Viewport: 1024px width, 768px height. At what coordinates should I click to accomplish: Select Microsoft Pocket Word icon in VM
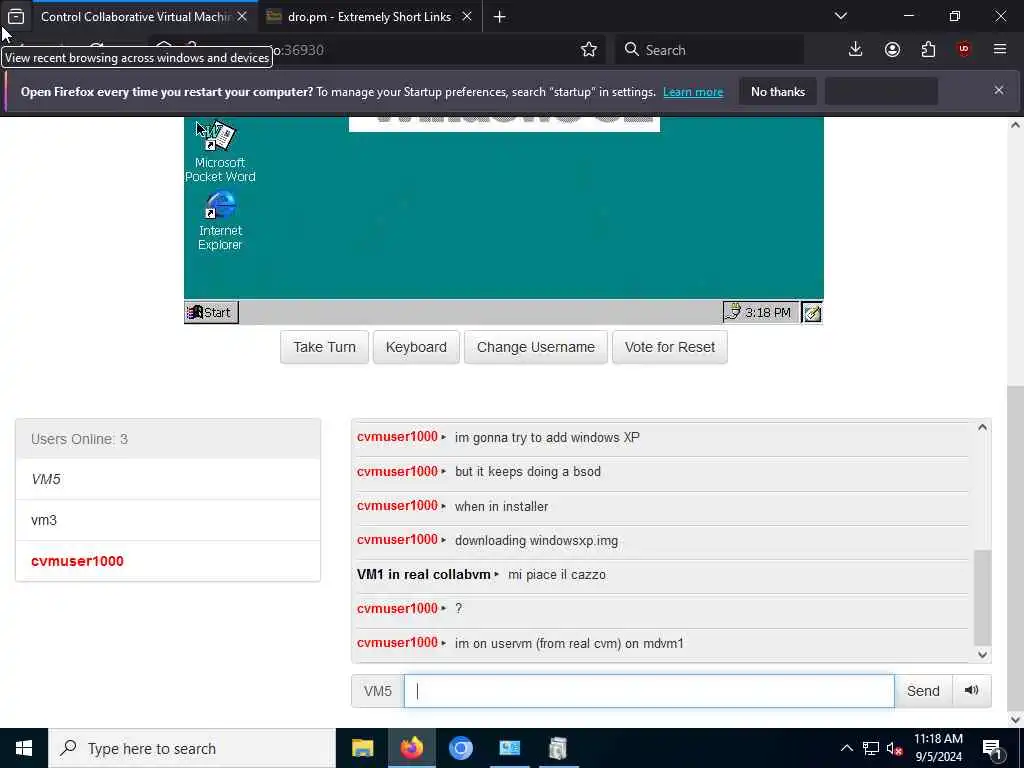click(x=220, y=152)
